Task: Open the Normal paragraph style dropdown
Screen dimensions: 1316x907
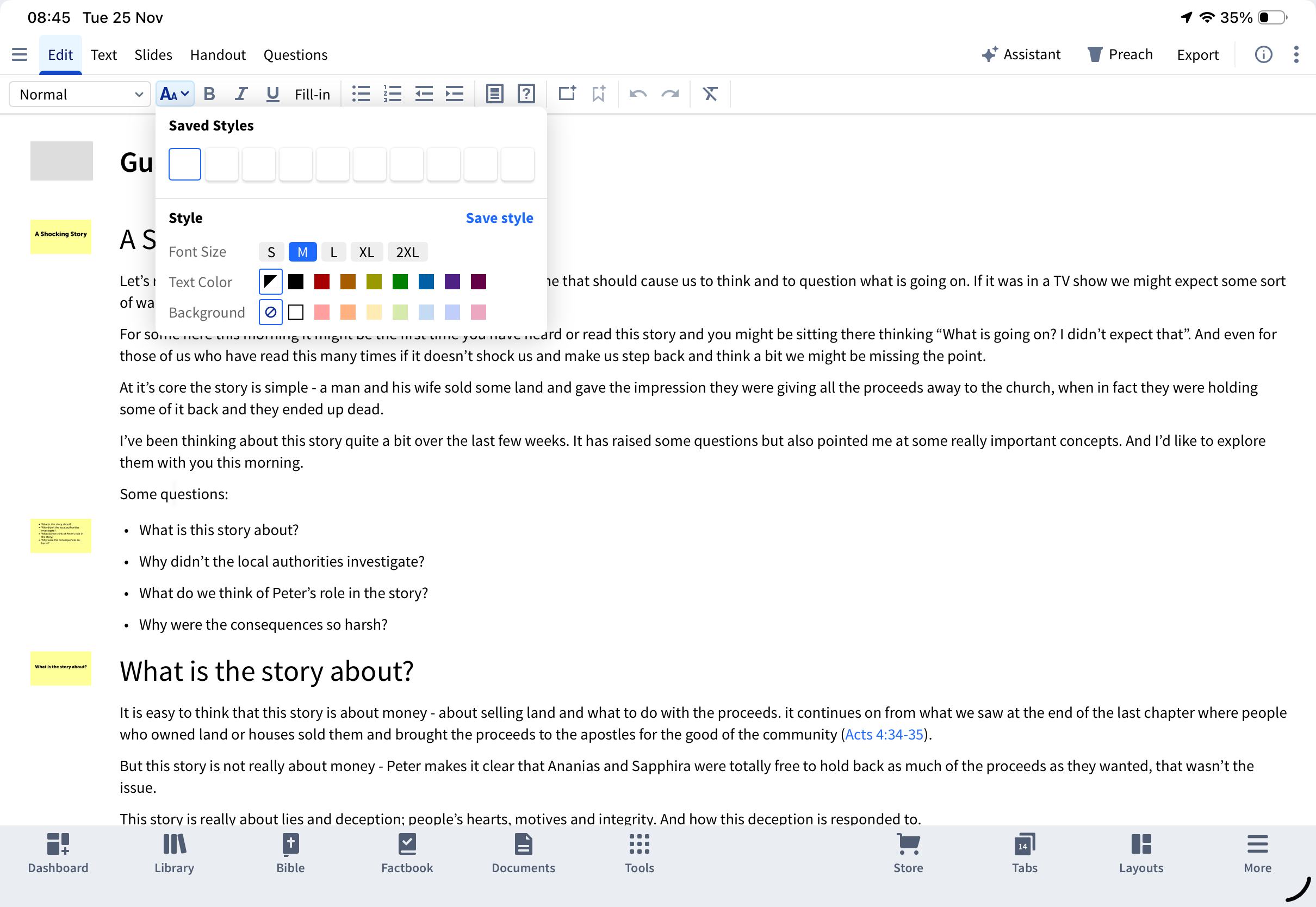Action: pyautogui.click(x=79, y=94)
